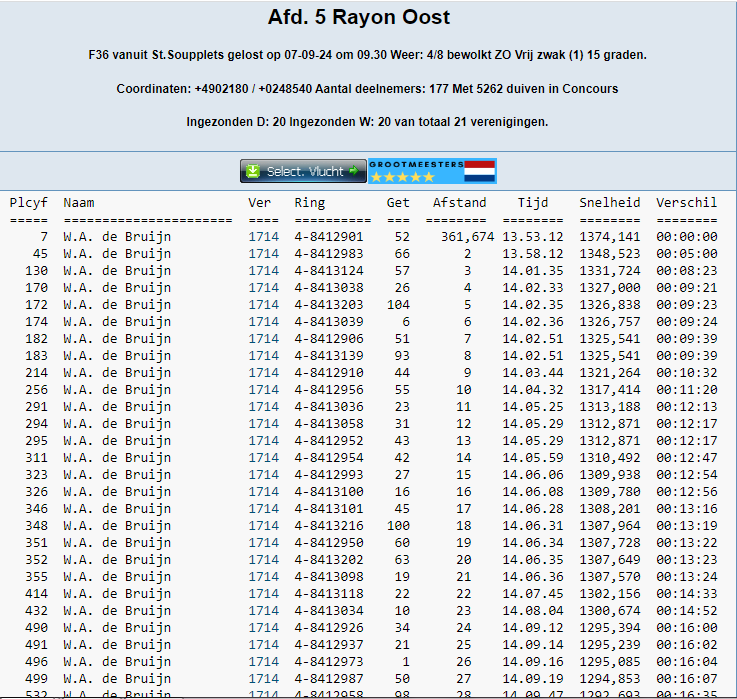
Task: Click the Ver column header
Action: (x=259, y=203)
